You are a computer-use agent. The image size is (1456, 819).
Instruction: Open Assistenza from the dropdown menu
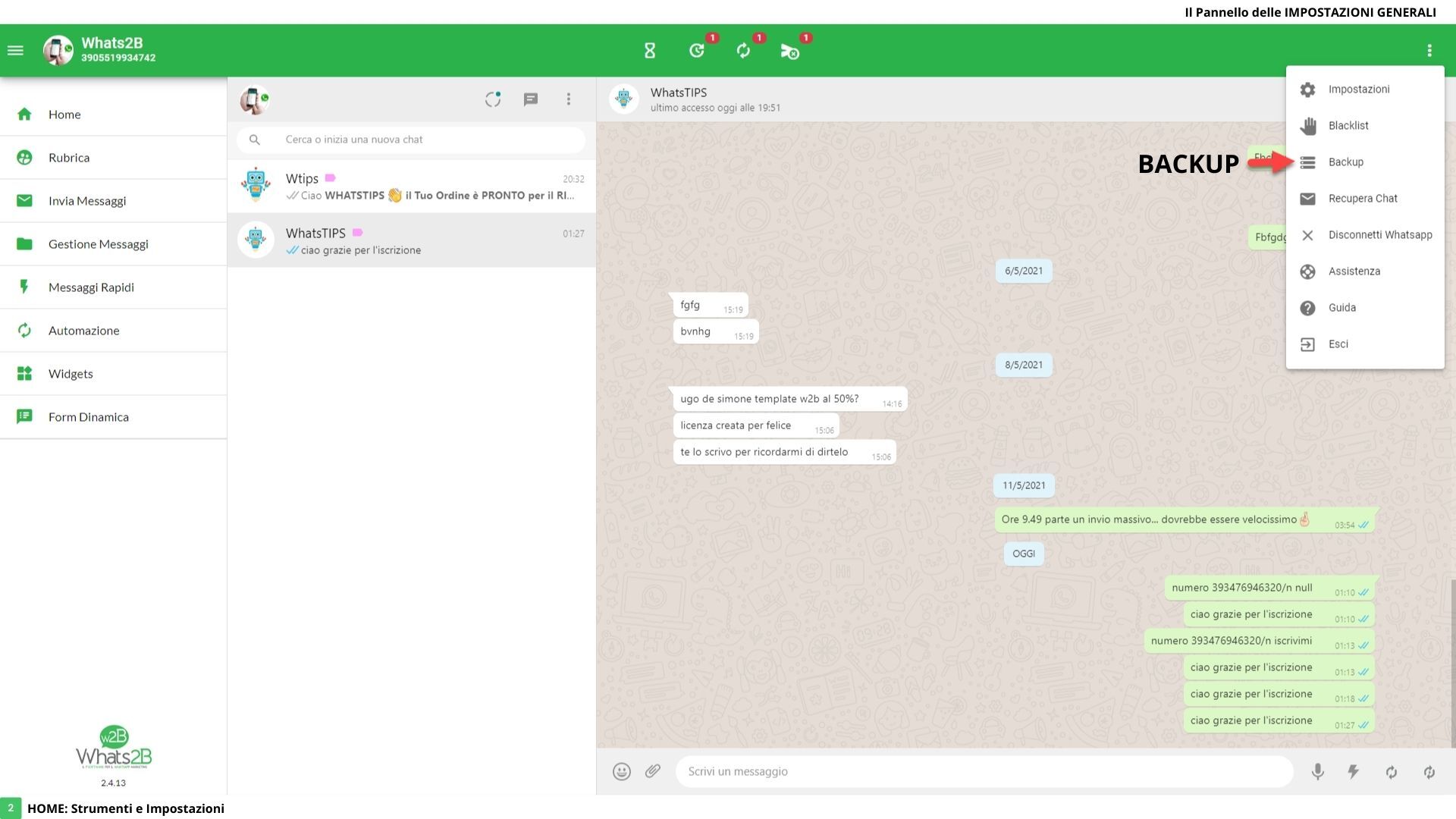pyautogui.click(x=1365, y=271)
